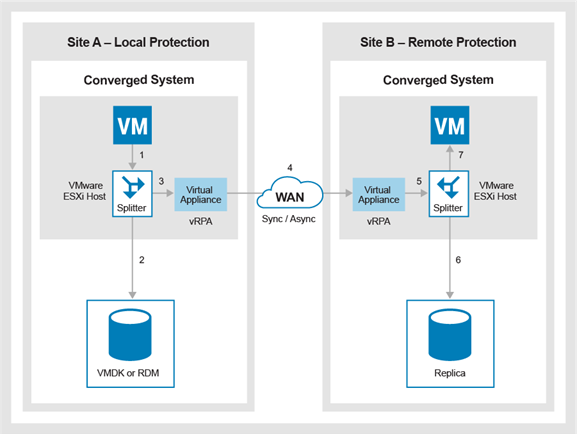Image resolution: width=577 pixels, height=434 pixels.
Task: Click Site A 'Converged System' title
Action: click(139, 80)
